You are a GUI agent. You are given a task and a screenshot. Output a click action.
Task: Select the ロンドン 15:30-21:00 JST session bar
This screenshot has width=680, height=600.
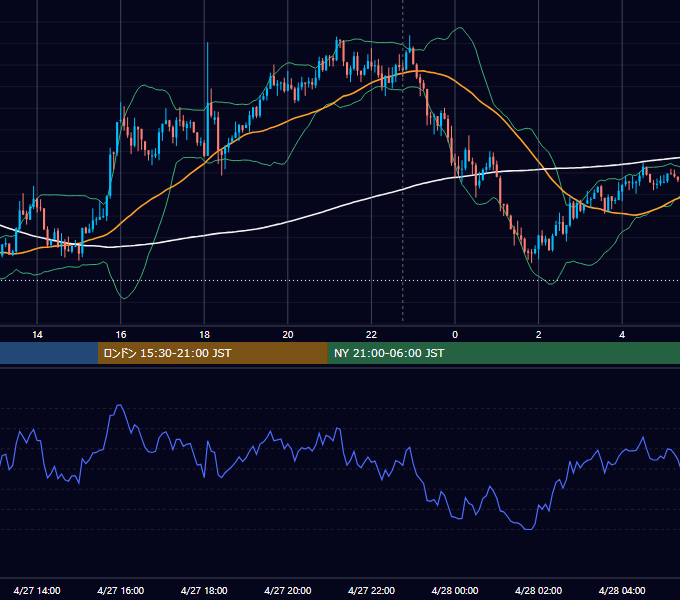click(x=212, y=353)
